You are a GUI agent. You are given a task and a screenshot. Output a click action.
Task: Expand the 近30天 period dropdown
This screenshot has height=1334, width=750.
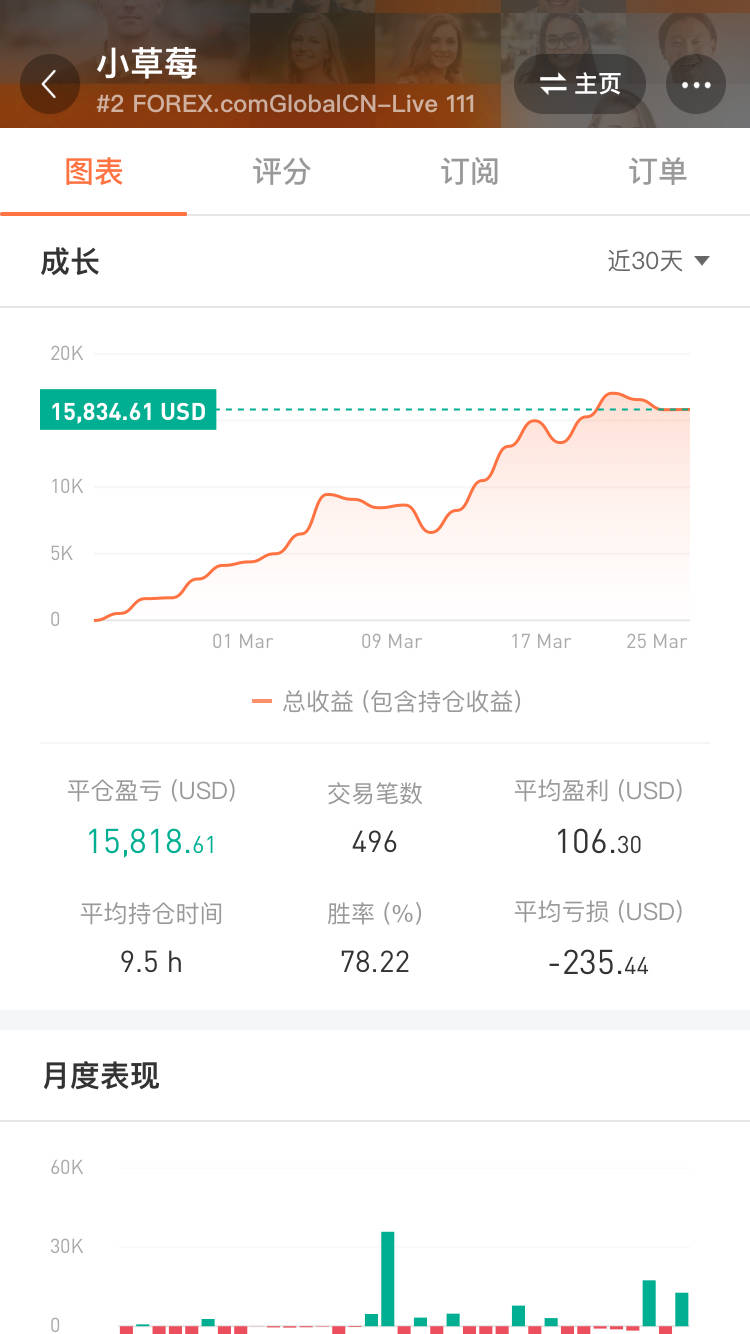(x=658, y=262)
